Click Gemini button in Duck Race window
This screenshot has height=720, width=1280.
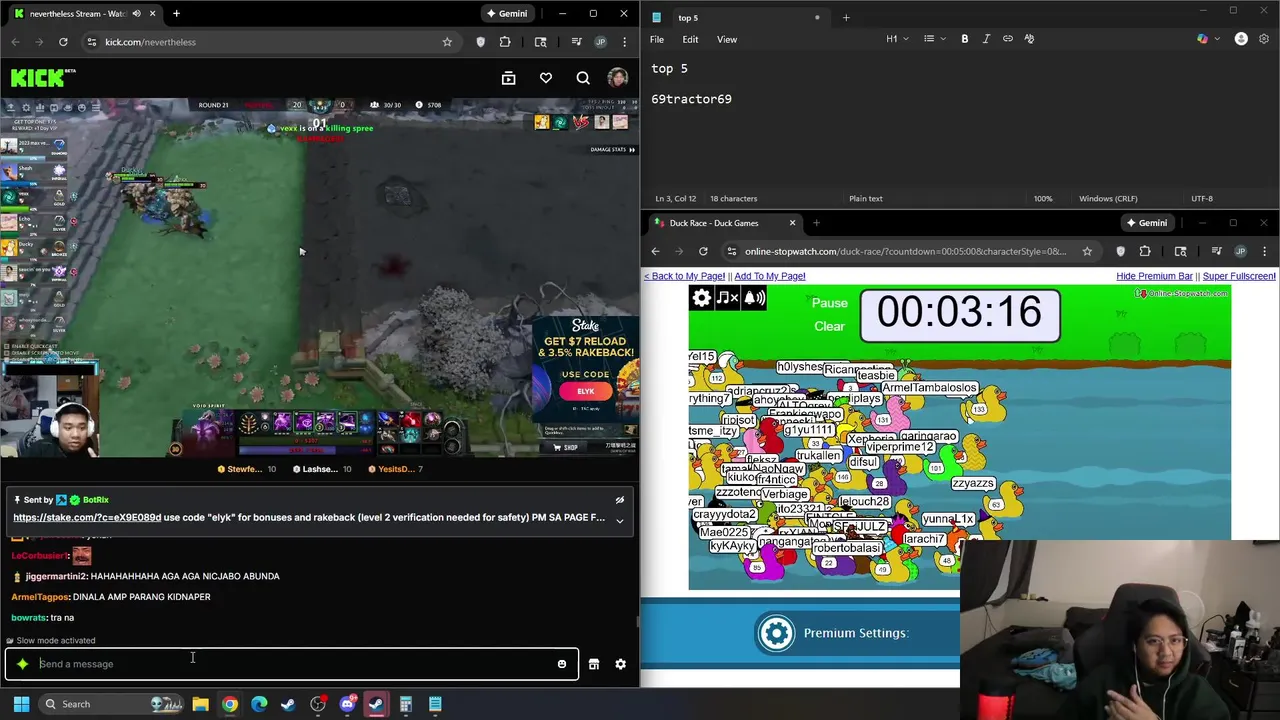(x=1146, y=223)
